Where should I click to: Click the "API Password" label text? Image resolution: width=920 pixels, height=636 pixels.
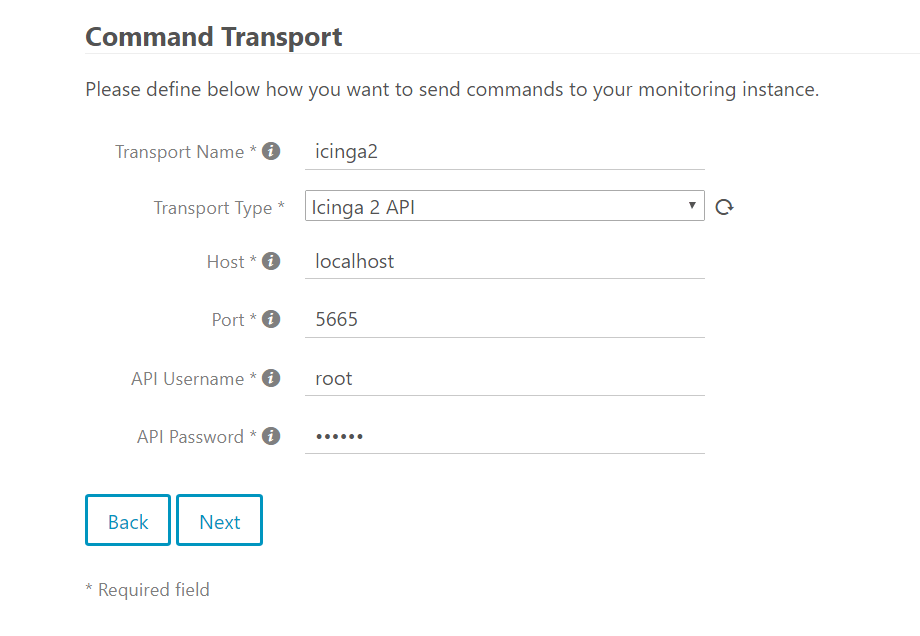(190, 437)
